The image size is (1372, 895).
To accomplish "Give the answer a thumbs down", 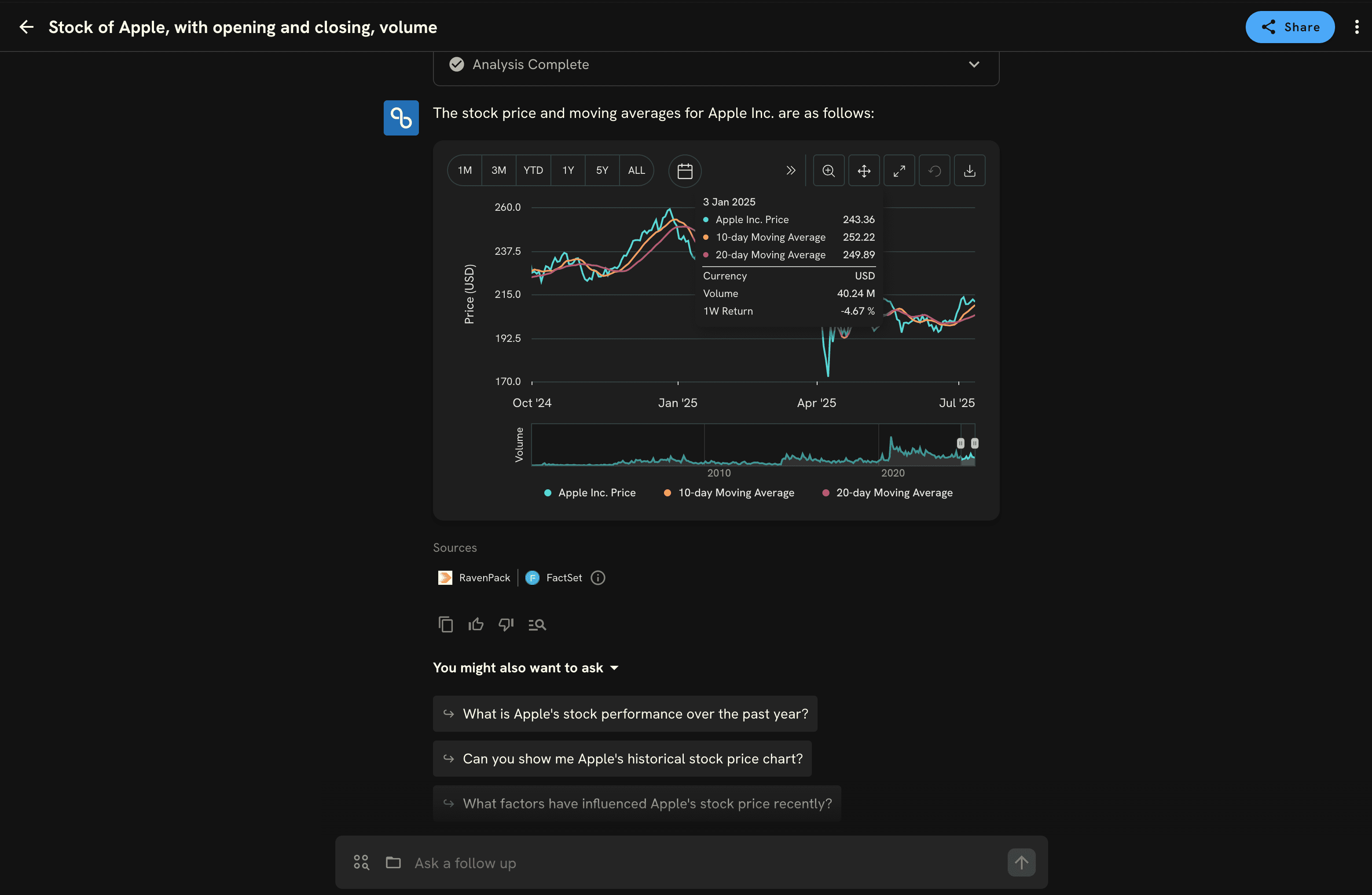I will [506, 624].
